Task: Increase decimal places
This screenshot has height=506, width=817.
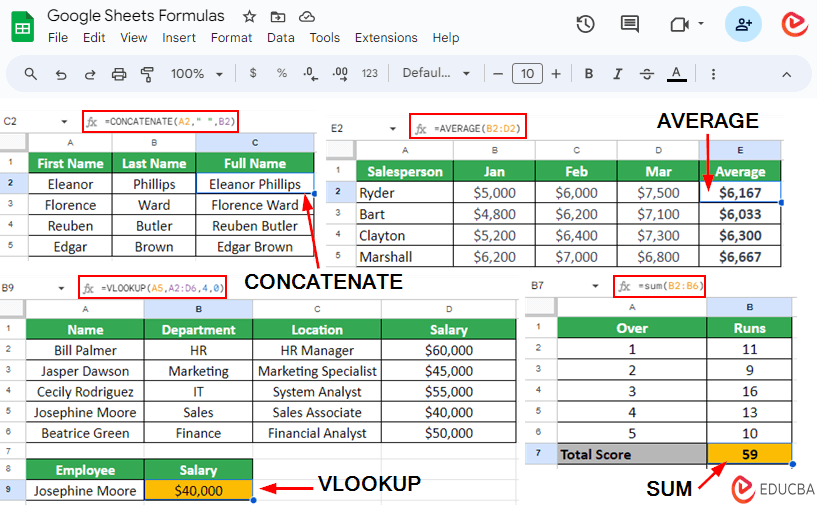Action: click(x=340, y=74)
